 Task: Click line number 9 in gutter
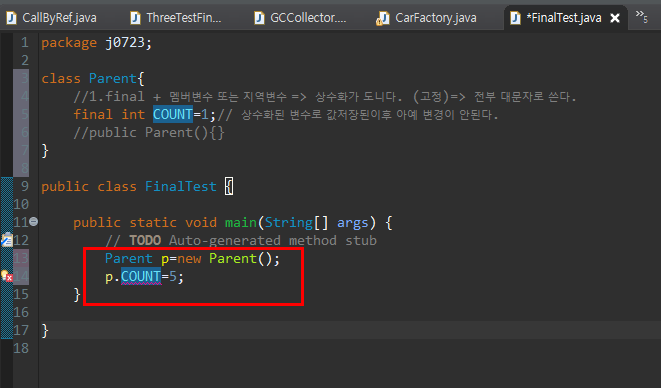point(24,186)
